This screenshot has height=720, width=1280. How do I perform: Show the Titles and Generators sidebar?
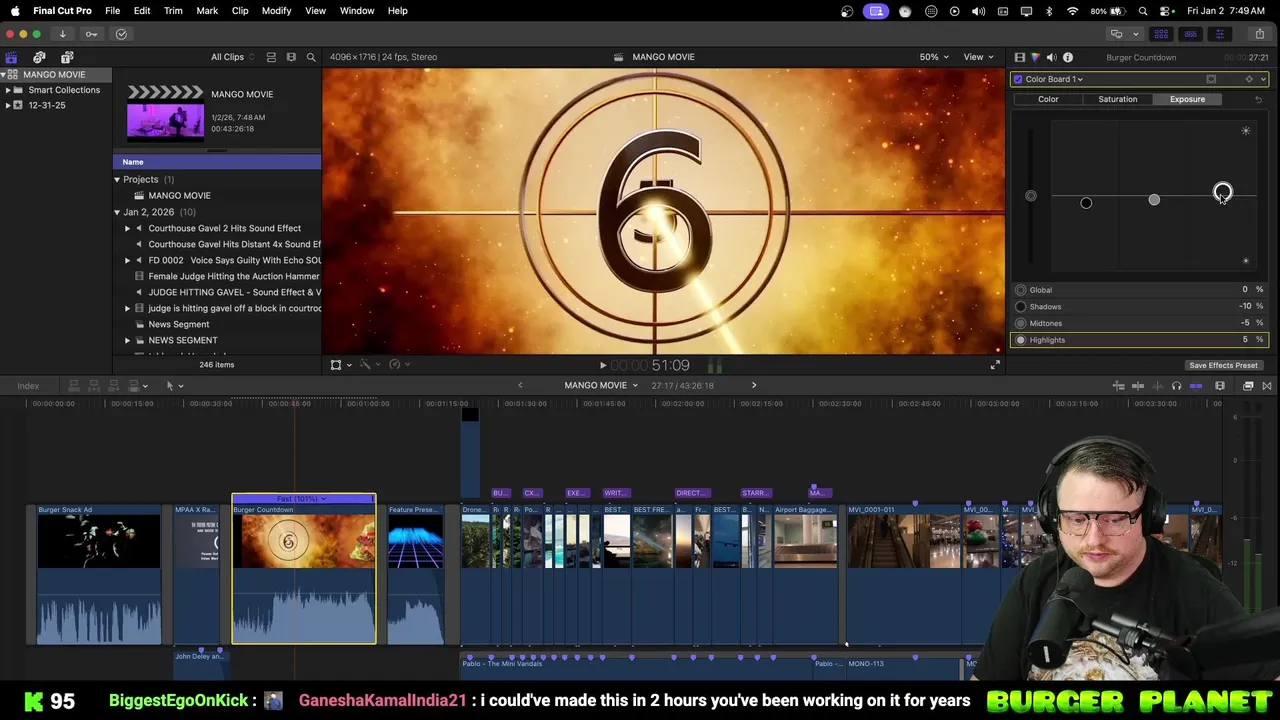pyautogui.click(x=67, y=57)
